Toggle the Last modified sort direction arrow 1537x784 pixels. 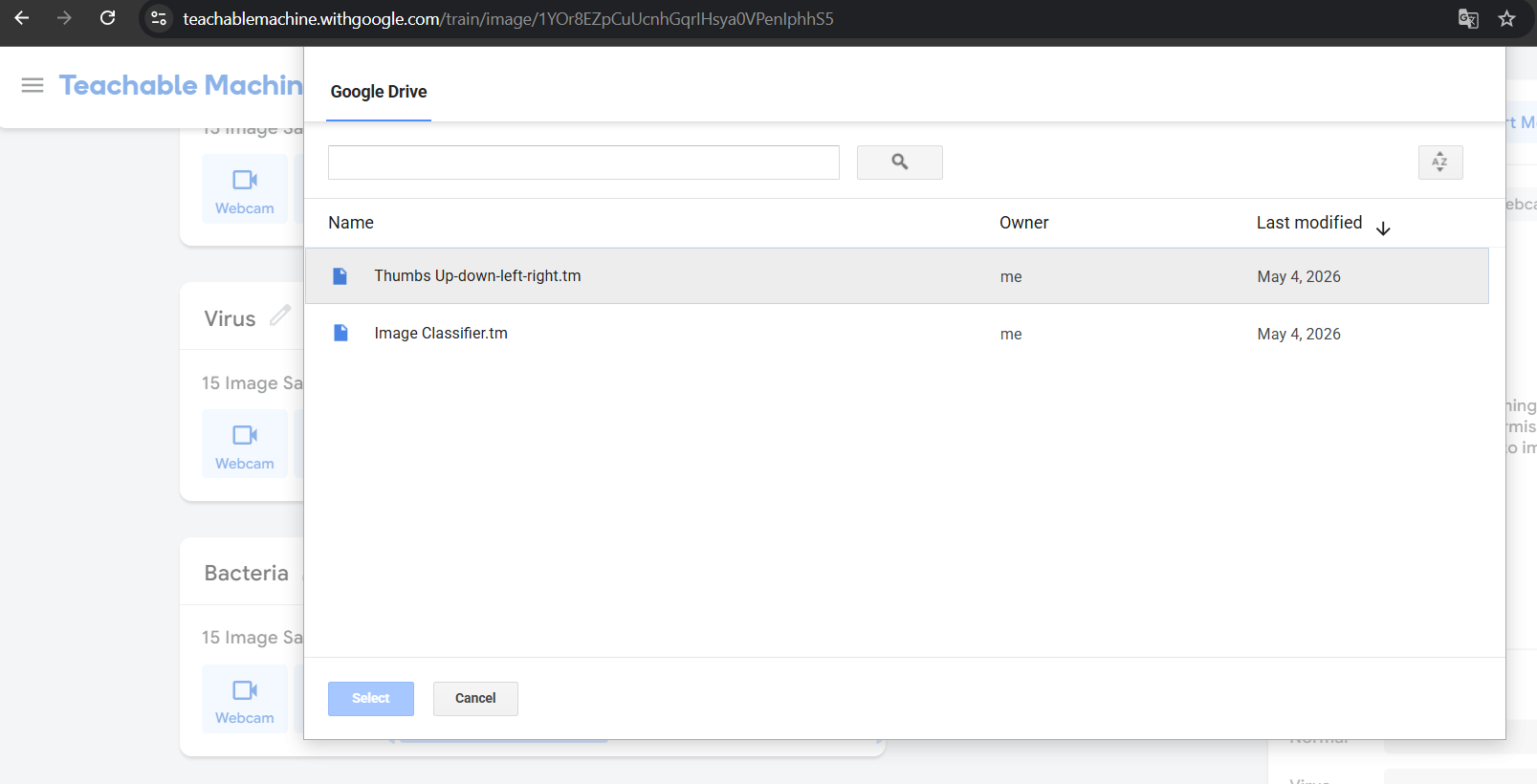coord(1383,229)
